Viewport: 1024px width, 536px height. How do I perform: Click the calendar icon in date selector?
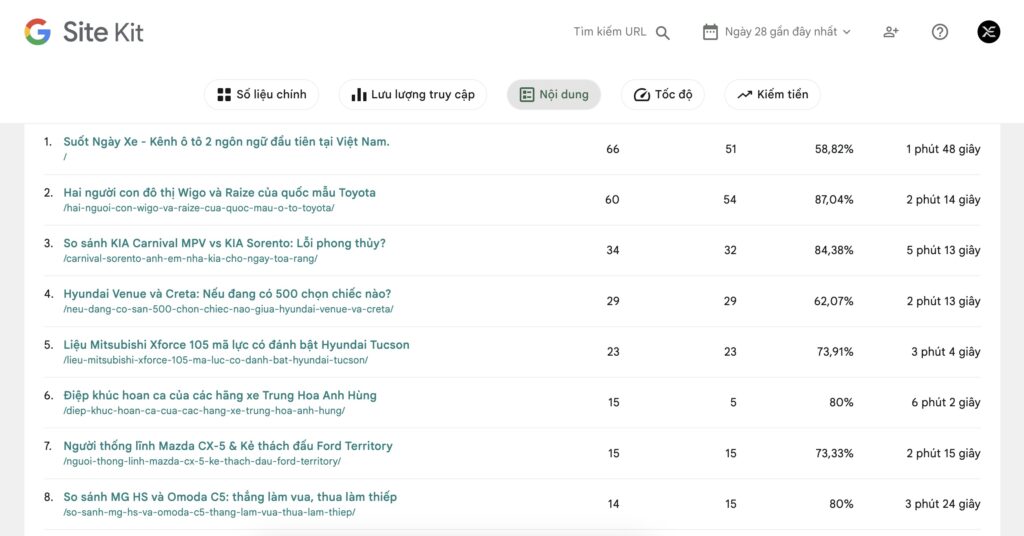(710, 32)
